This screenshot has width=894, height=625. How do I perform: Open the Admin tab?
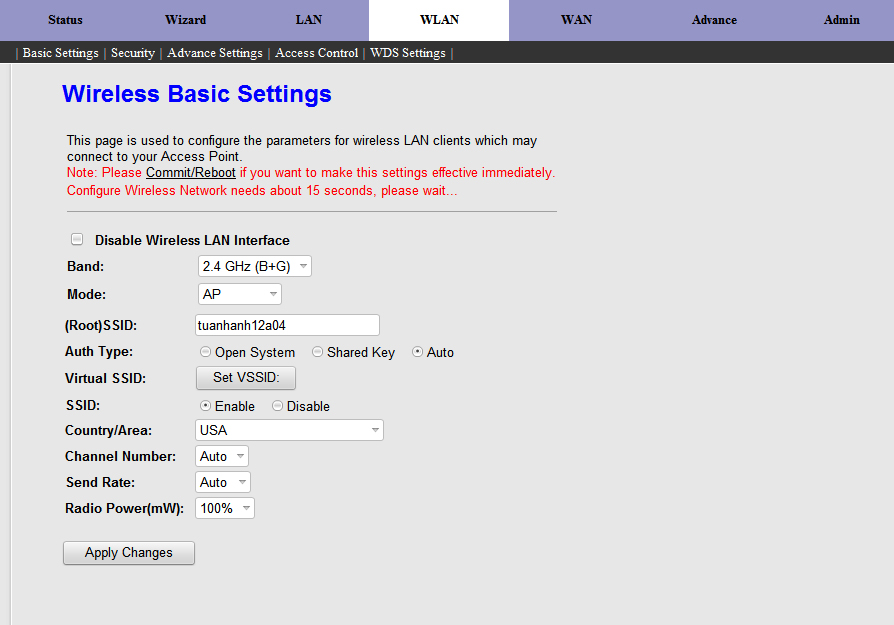[x=842, y=20]
